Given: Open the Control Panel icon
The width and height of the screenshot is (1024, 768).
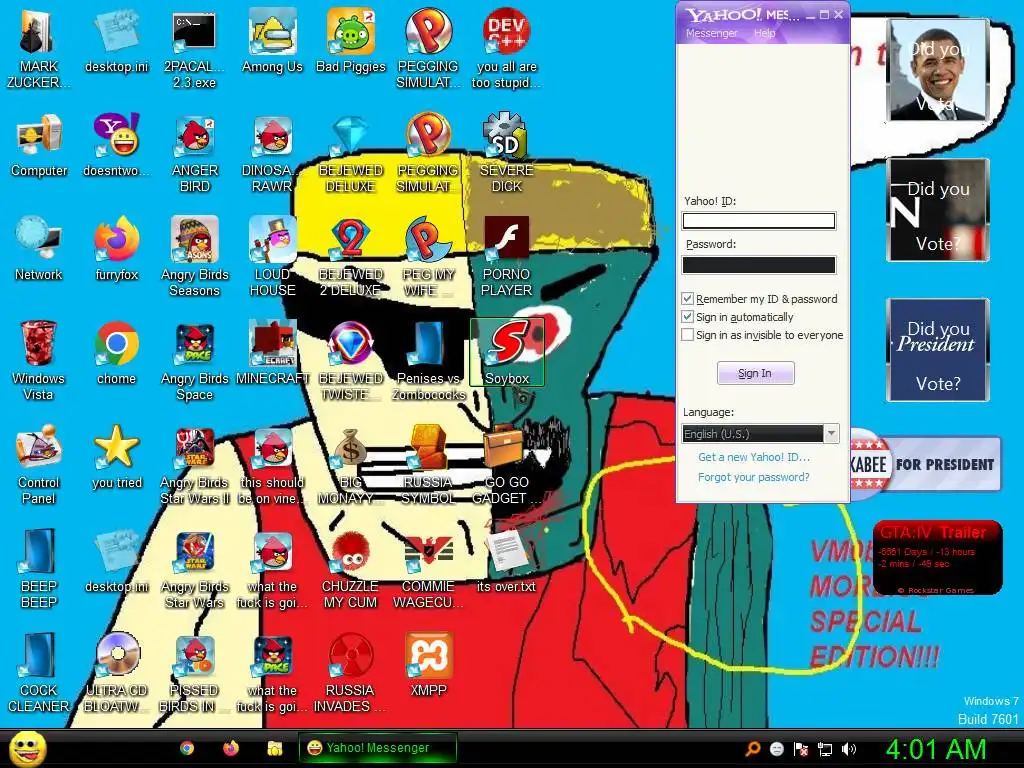Looking at the screenshot, I should click(x=38, y=465).
